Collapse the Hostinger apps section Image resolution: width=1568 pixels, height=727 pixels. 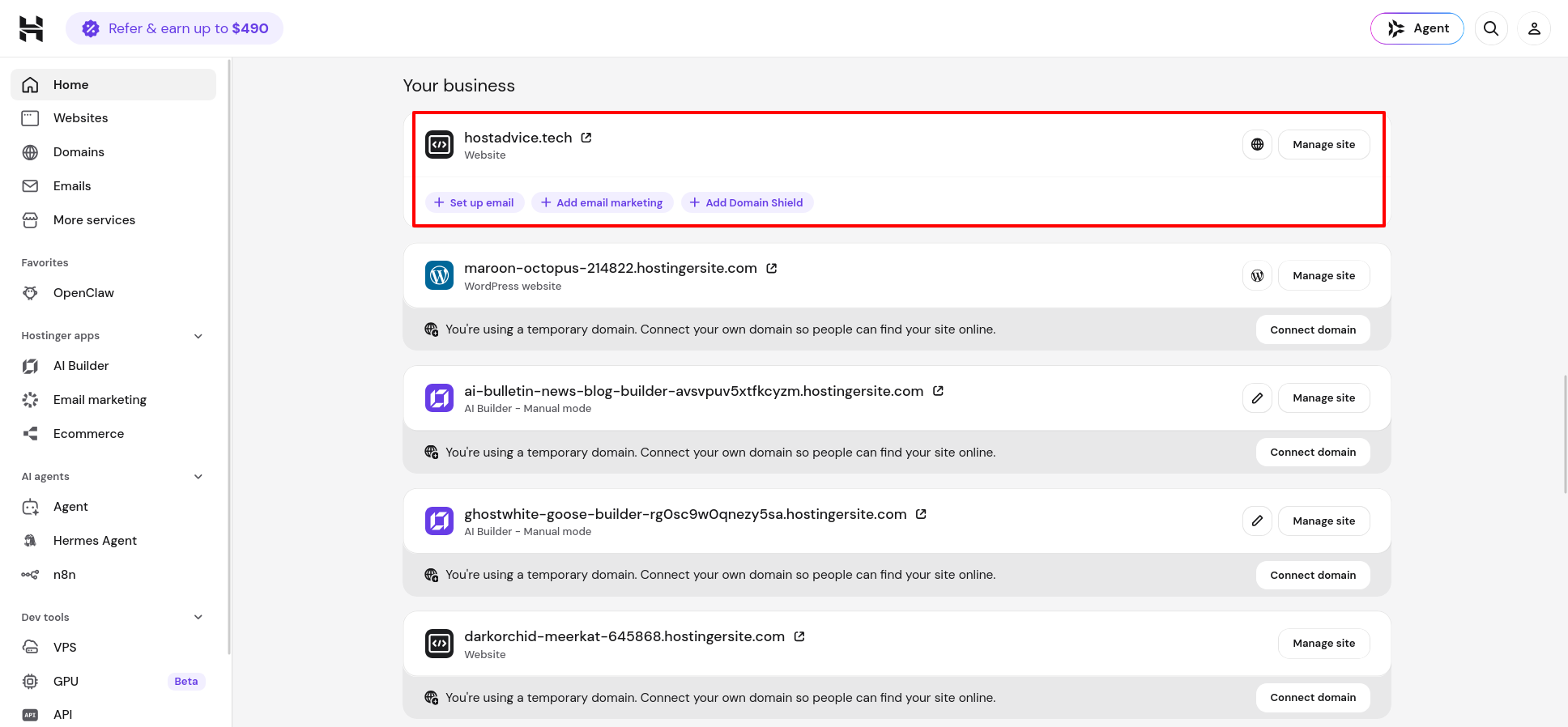[x=198, y=336]
